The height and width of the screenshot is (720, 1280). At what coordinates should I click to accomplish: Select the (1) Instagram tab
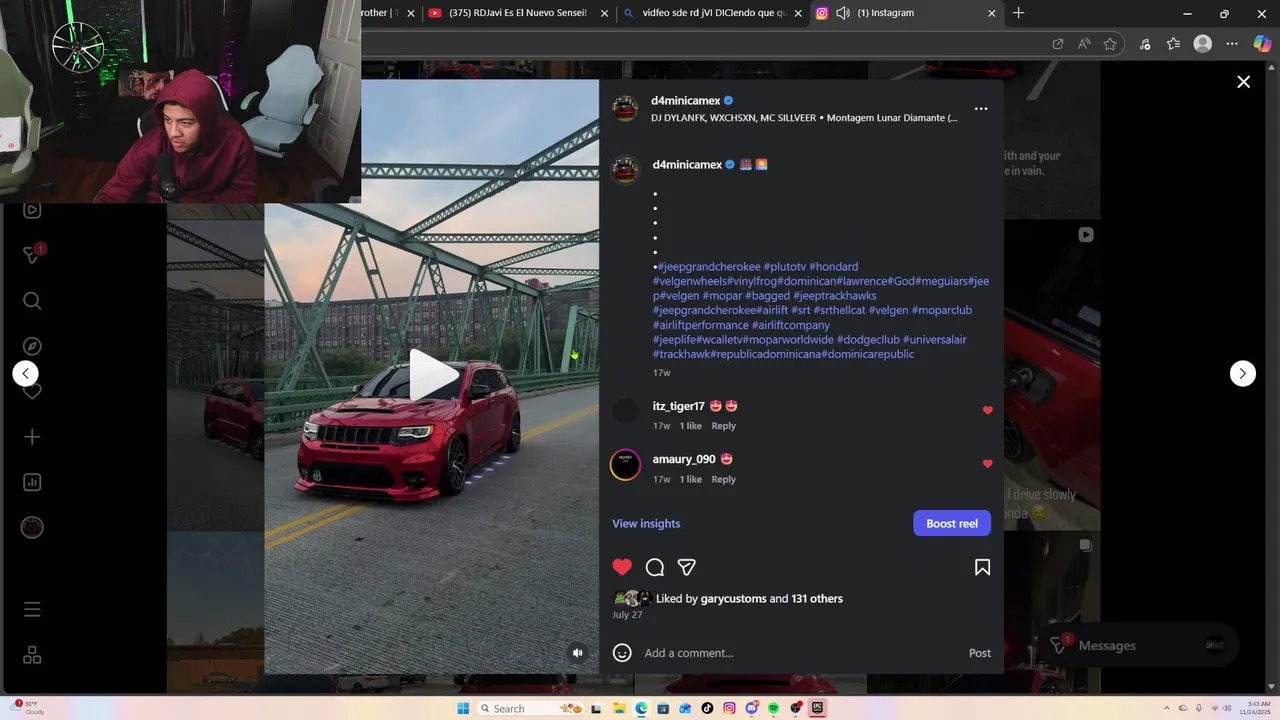pyautogui.click(x=907, y=13)
